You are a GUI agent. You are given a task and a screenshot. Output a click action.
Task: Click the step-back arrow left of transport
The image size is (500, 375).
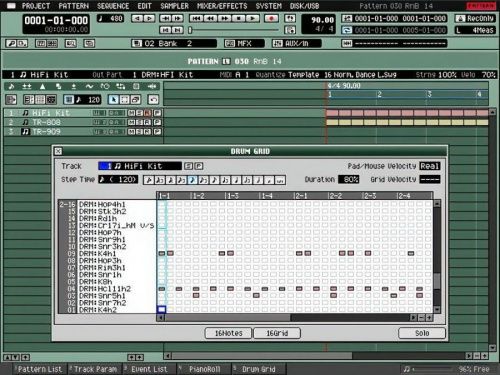click(138, 19)
